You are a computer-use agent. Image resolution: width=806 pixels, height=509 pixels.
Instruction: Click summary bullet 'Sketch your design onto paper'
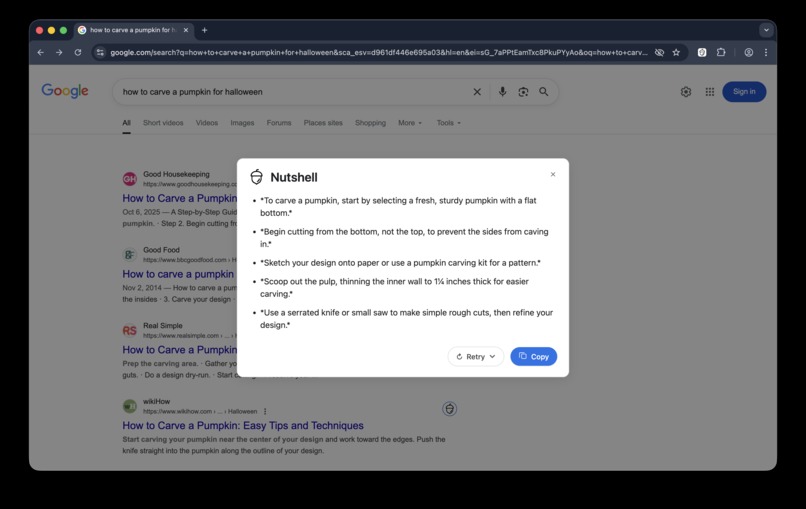pos(400,263)
